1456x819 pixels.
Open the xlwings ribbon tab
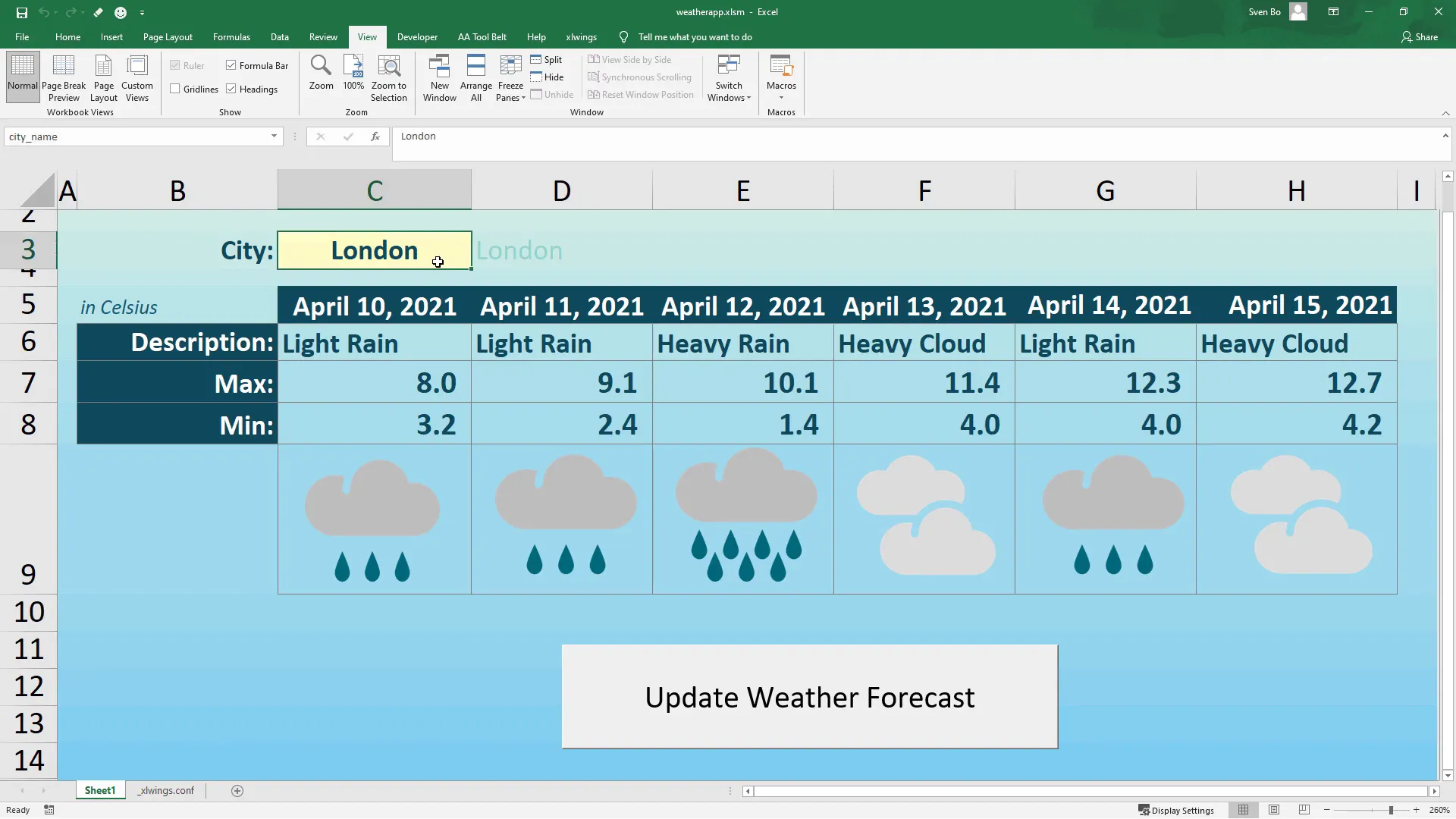(582, 36)
